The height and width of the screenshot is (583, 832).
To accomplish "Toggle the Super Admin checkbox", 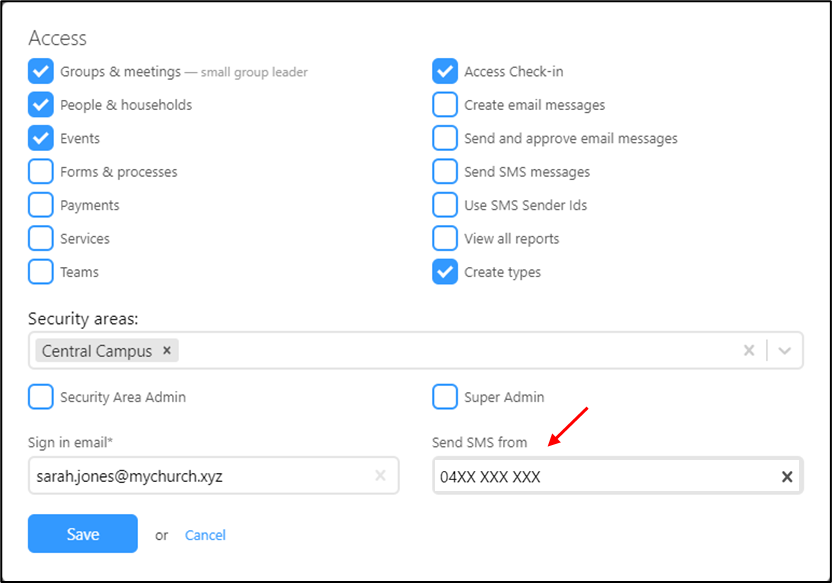I will tap(445, 397).
